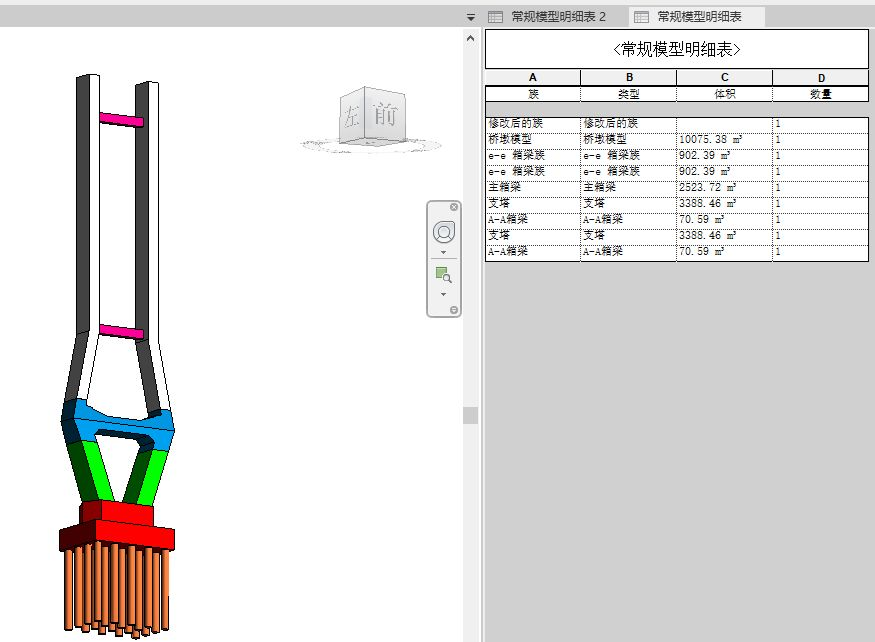Select the lower pink crossbeam in the model
The height and width of the screenshot is (642, 875).
[x=122, y=332]
